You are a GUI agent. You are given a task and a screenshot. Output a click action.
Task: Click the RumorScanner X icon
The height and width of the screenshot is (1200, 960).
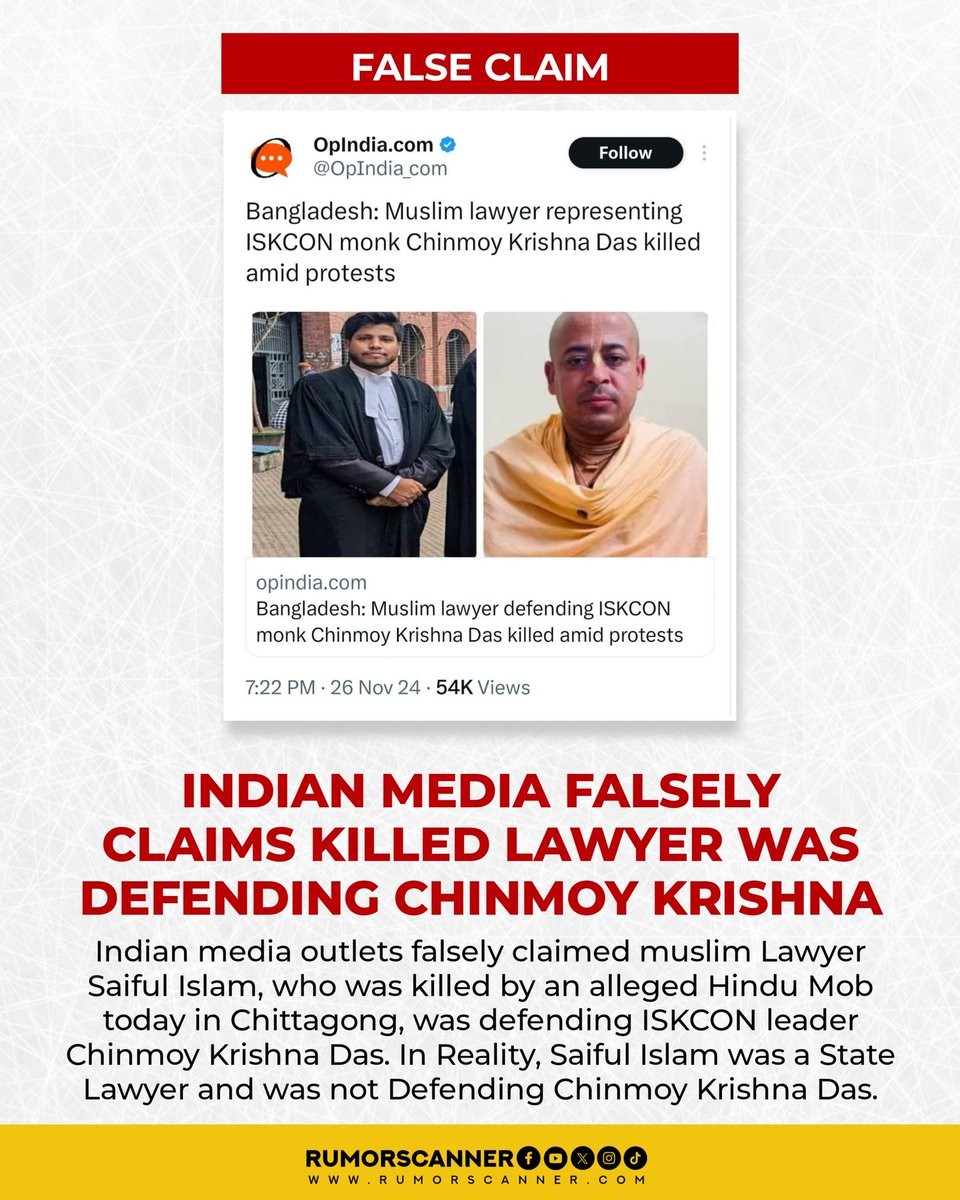pyautogui.click(x=584, y=1158)
